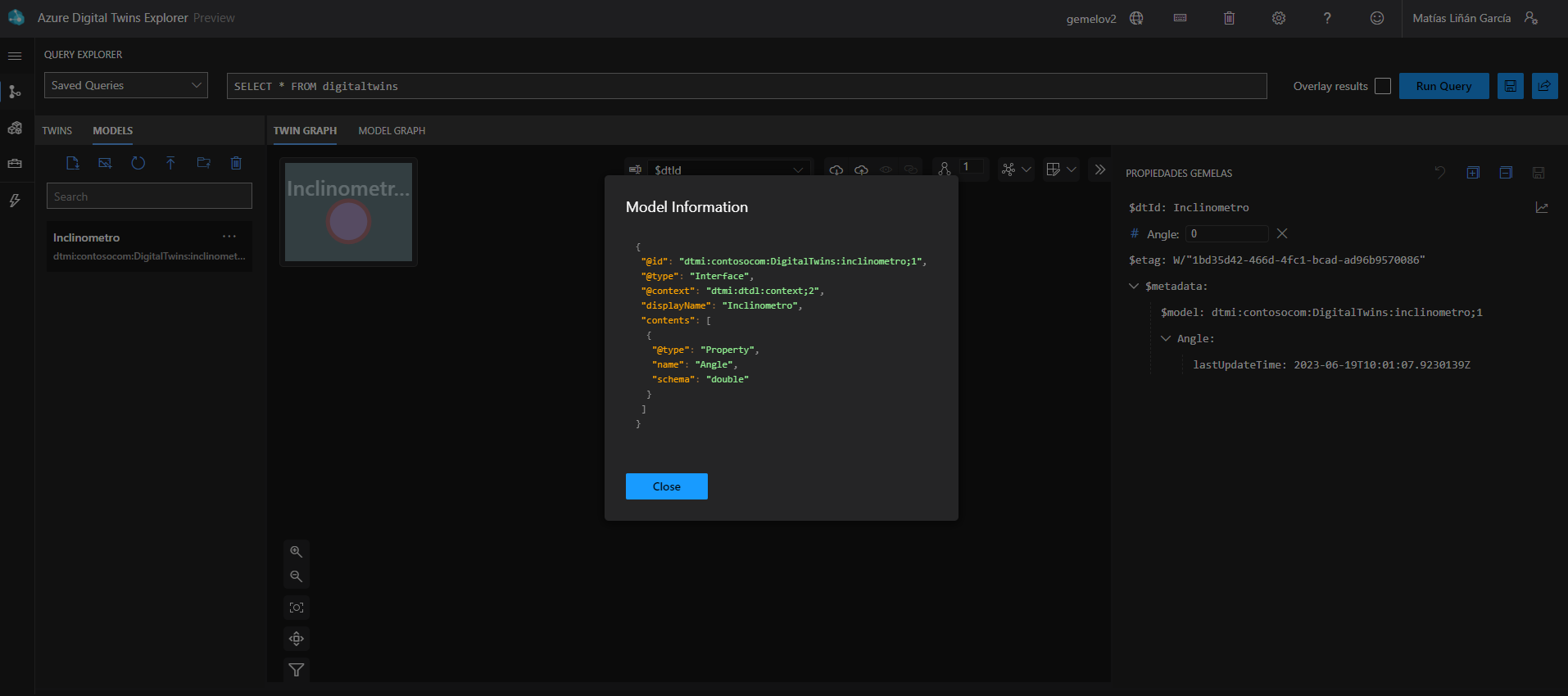Click into the query text input

746,86
